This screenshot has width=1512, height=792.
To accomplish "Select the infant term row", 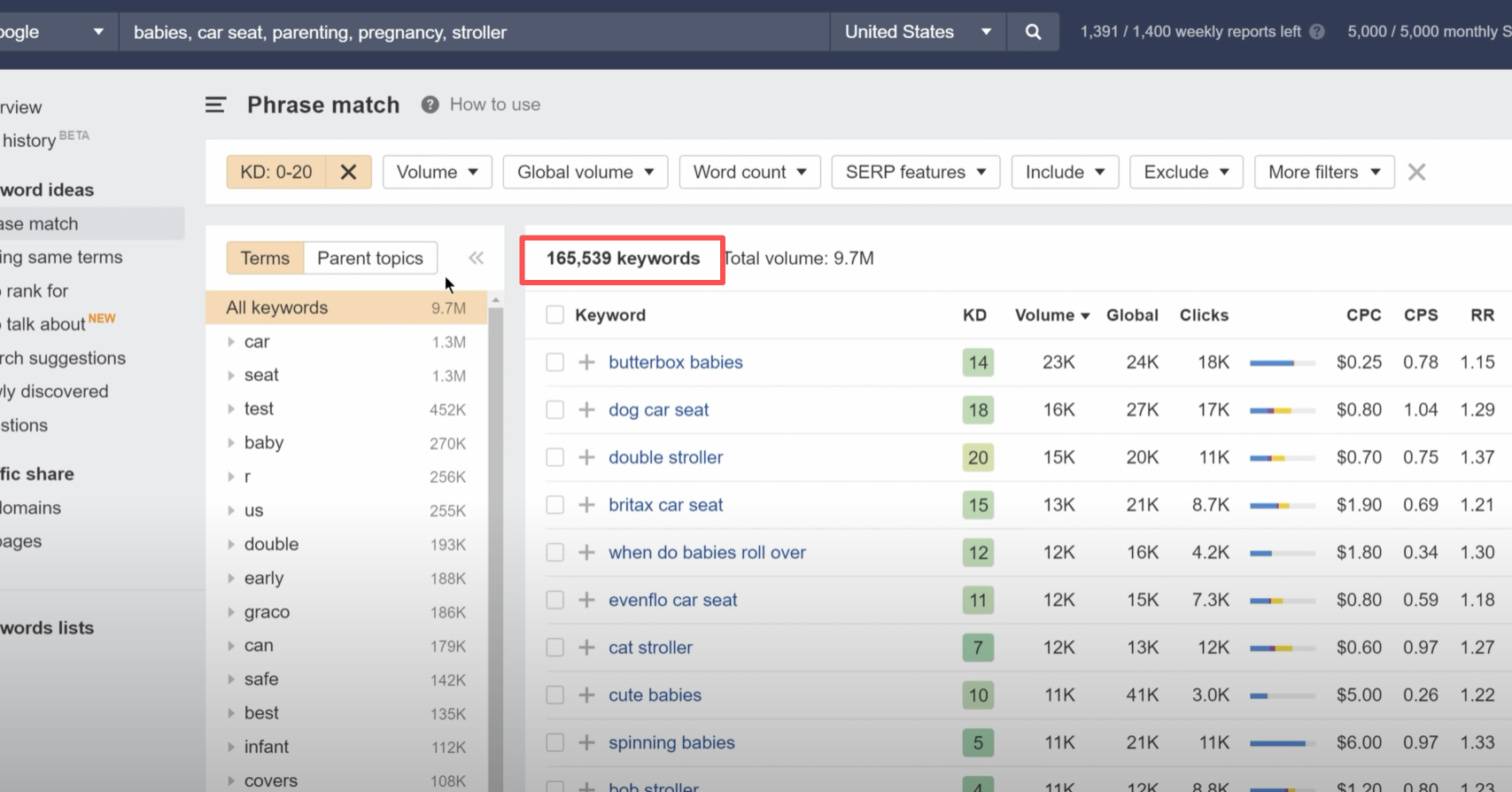I will click(346, 747).
